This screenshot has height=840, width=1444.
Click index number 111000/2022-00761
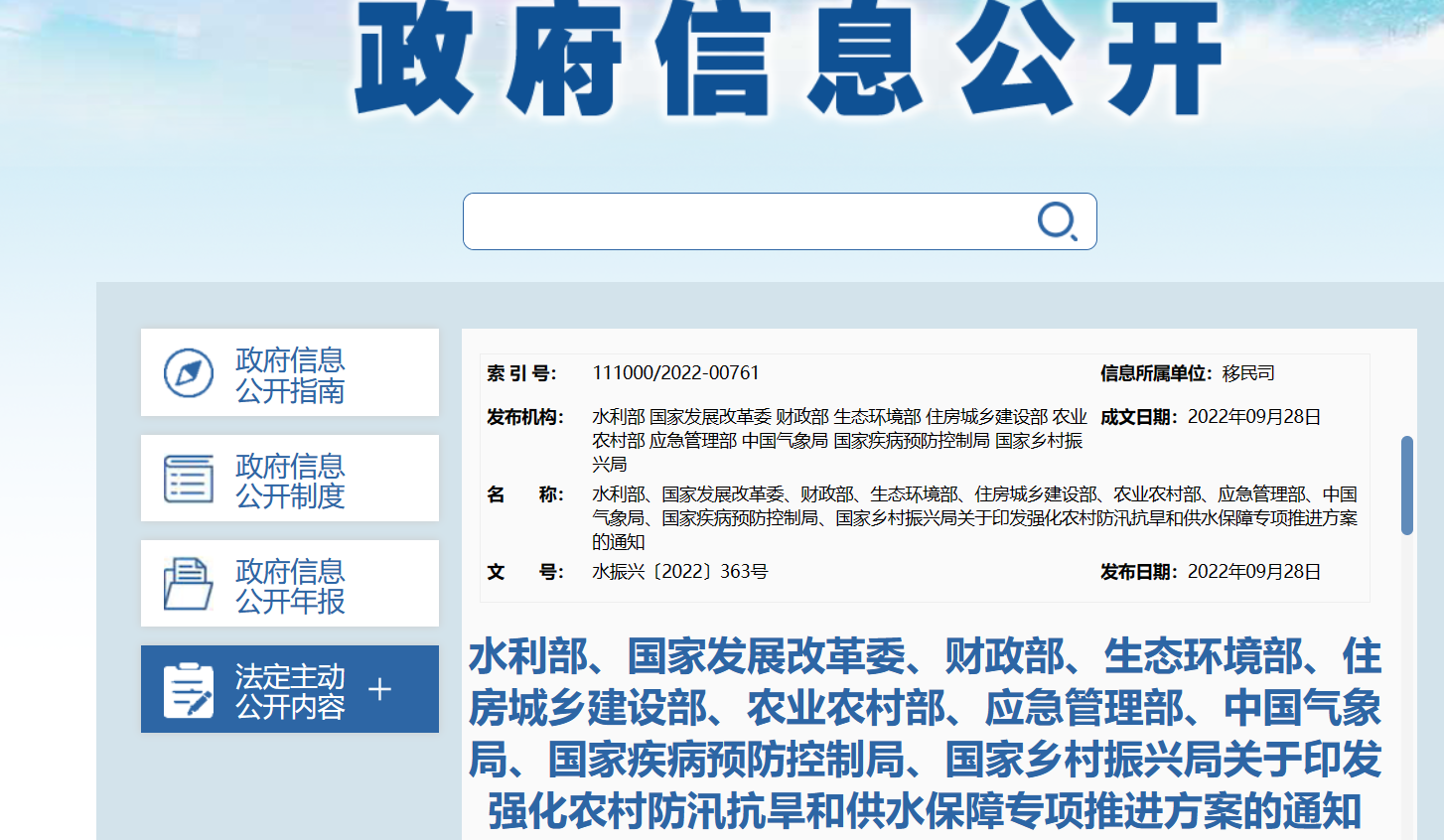click(675, 373)
